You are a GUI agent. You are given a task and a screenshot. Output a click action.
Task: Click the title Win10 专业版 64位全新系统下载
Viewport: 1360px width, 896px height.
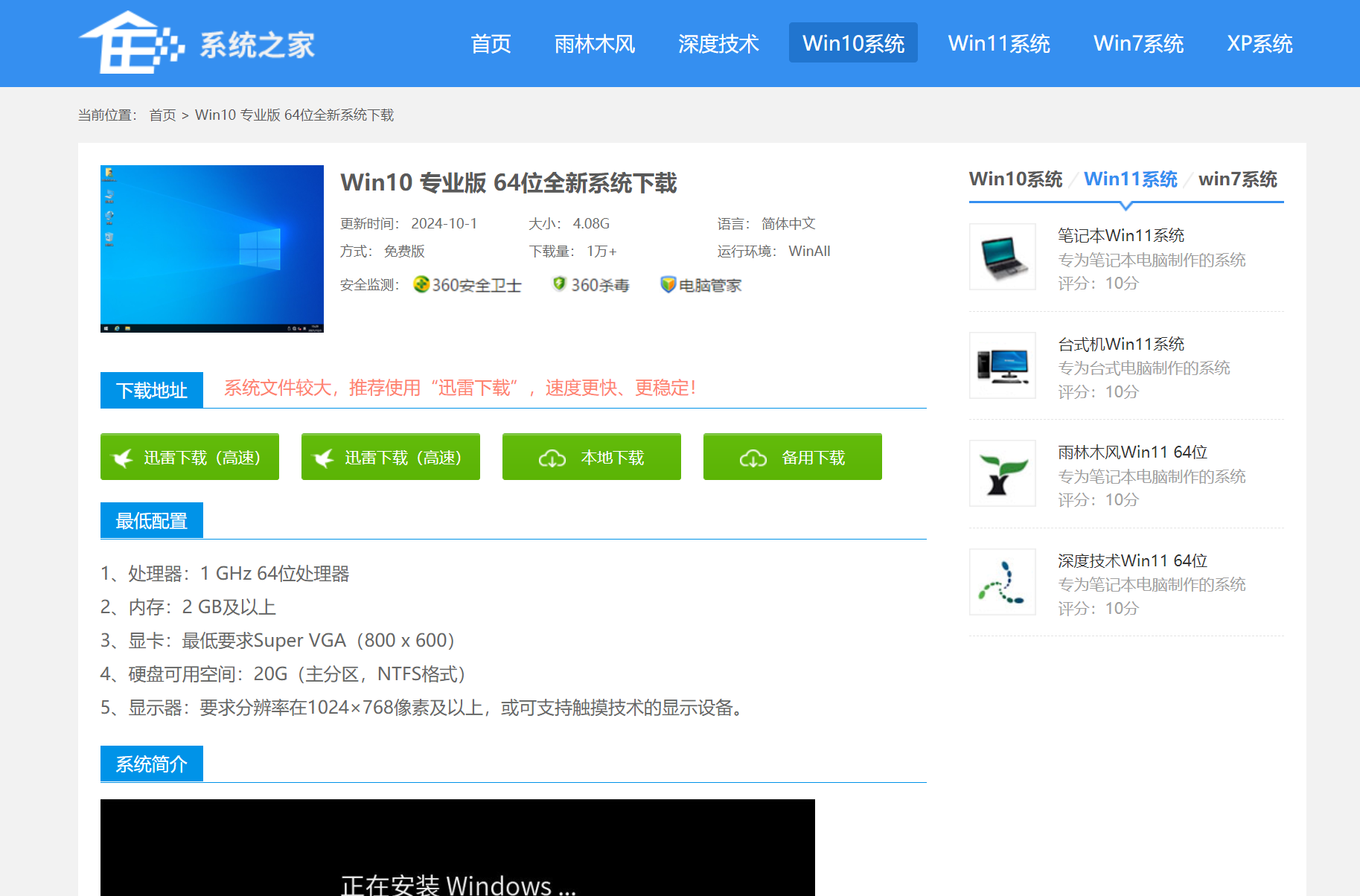508,183
